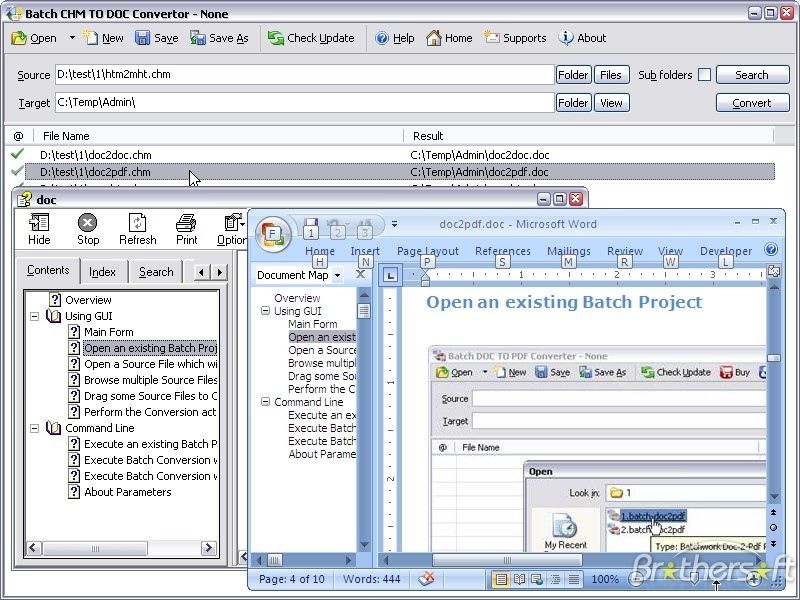Expand the Open button dropdown arrow
This screenshot has height=600, width=800.
pos(72,38)
